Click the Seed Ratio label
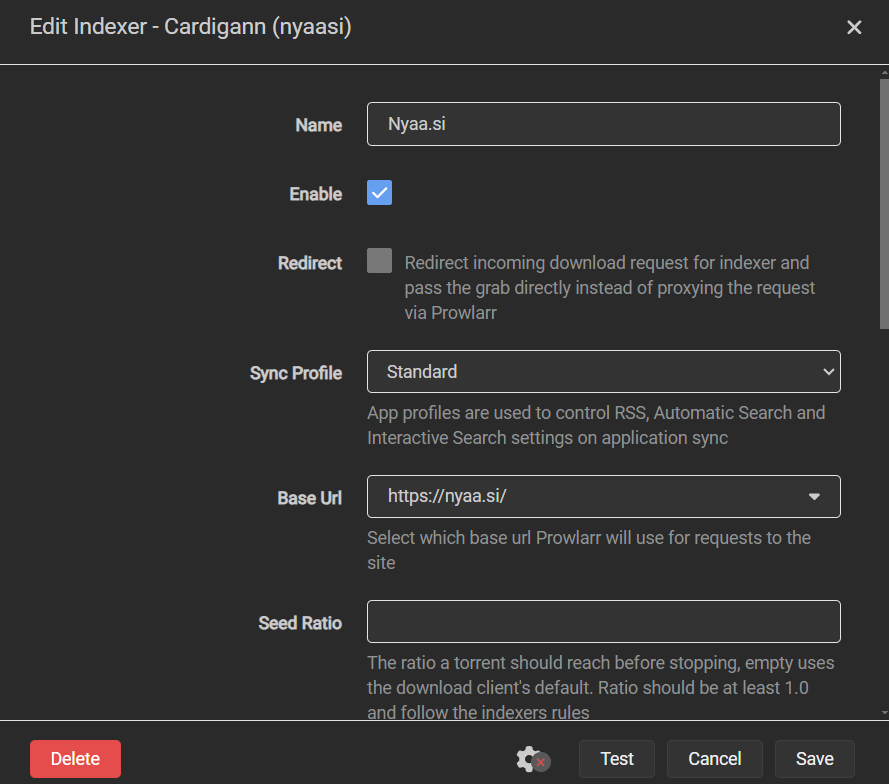Image resolution: width=889 pixels, height=784 pixels. (x=300, y=623)
